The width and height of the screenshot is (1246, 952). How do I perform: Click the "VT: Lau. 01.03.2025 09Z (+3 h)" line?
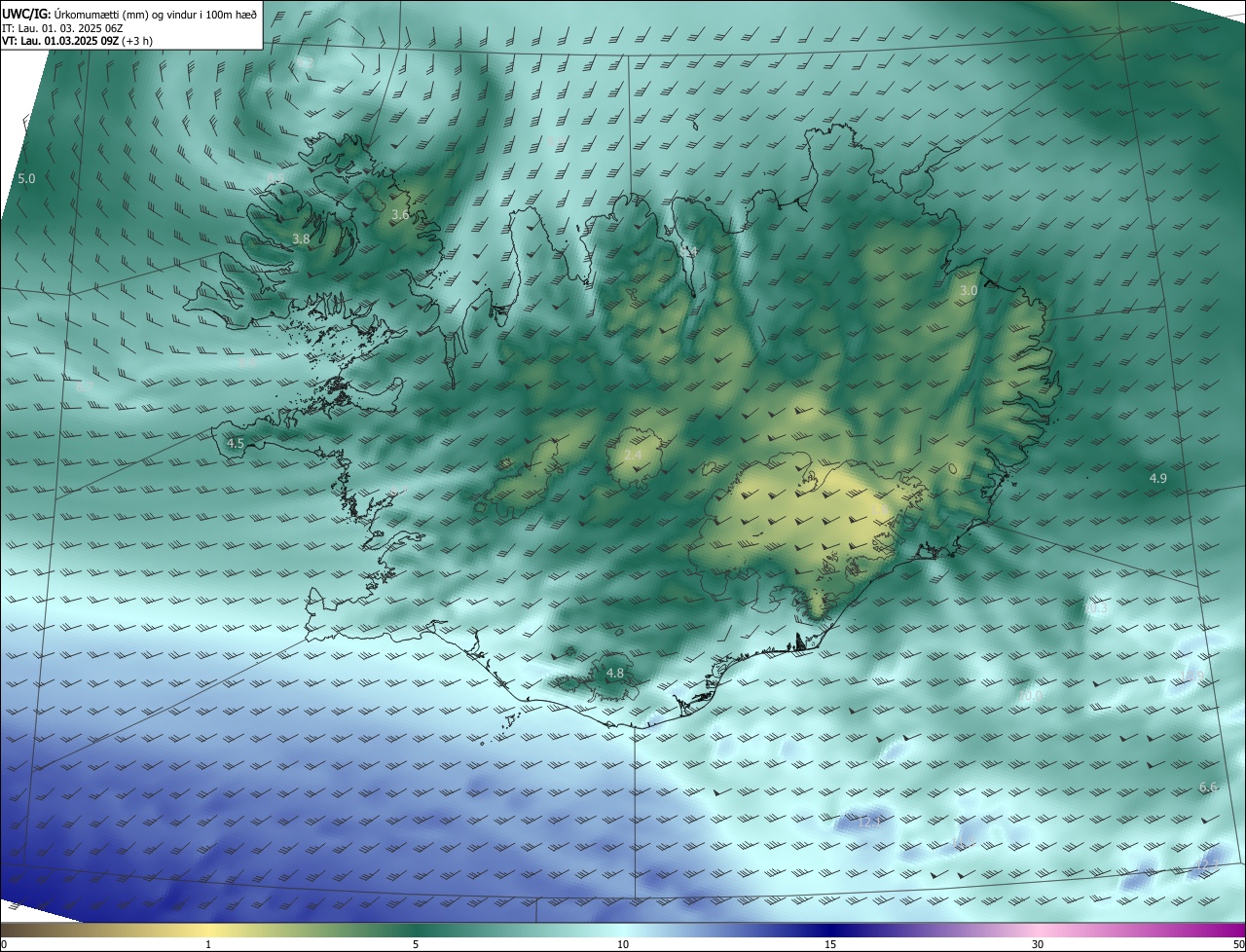(78, 41)
